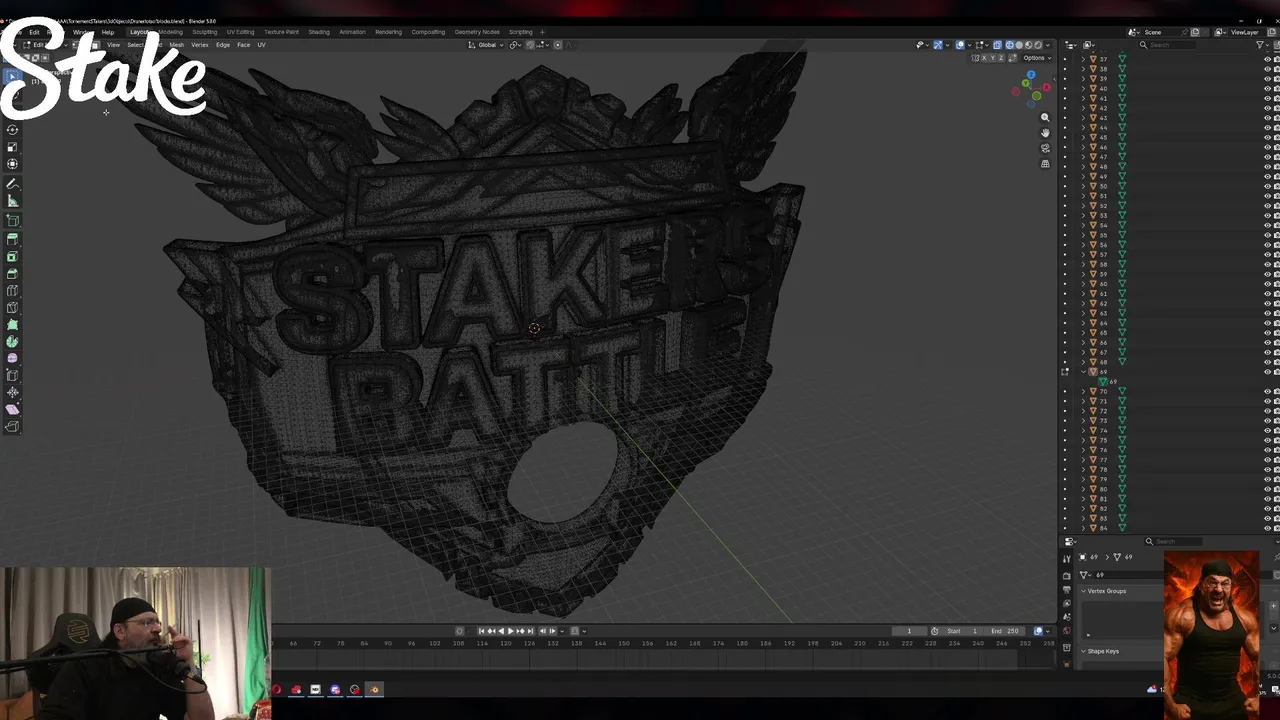Switch to the UV Editing workspace tab
The image size is (1280, 720).
(240, 32)
